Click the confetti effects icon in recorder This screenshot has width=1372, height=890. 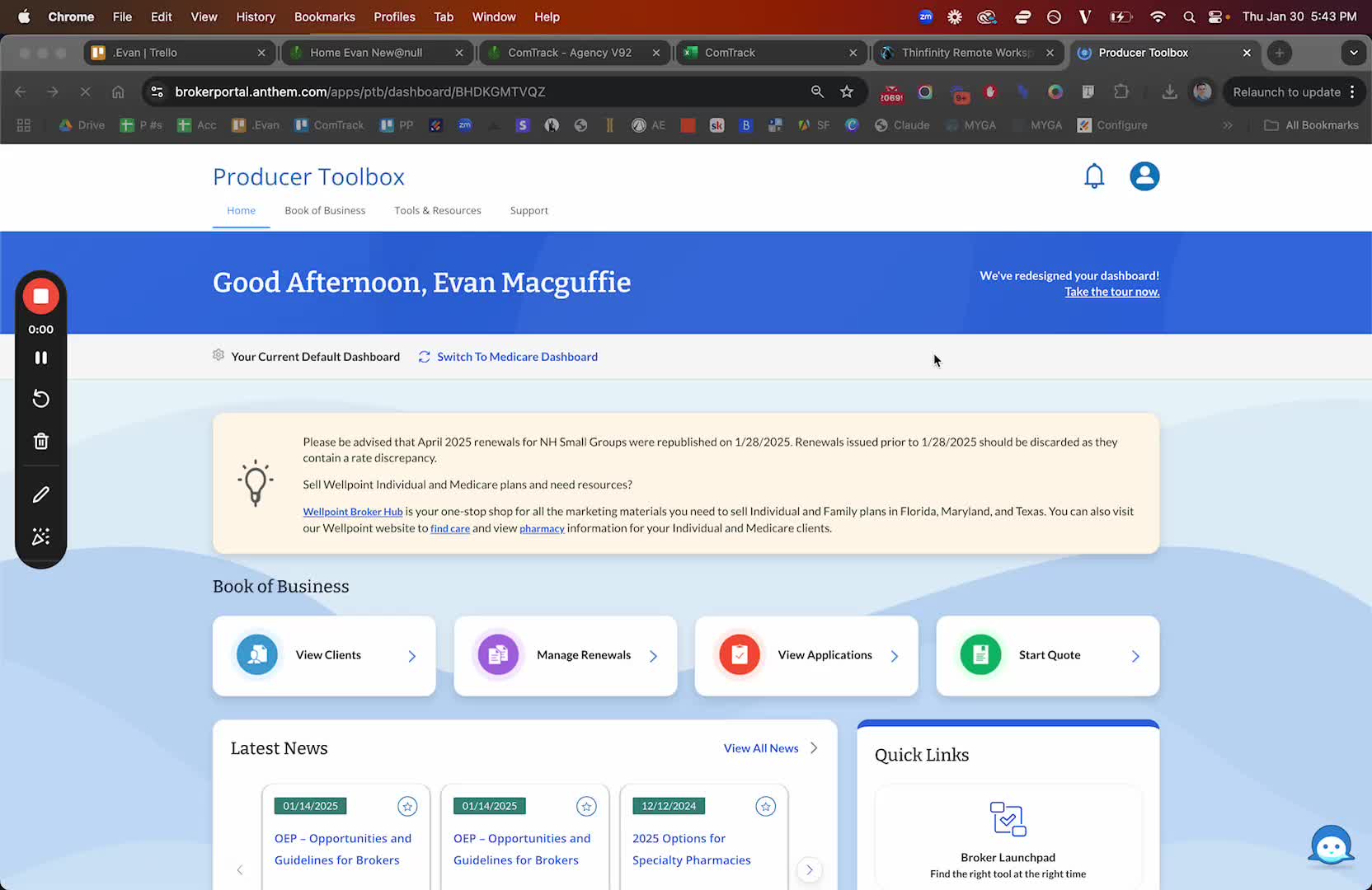tap(40, 537)
